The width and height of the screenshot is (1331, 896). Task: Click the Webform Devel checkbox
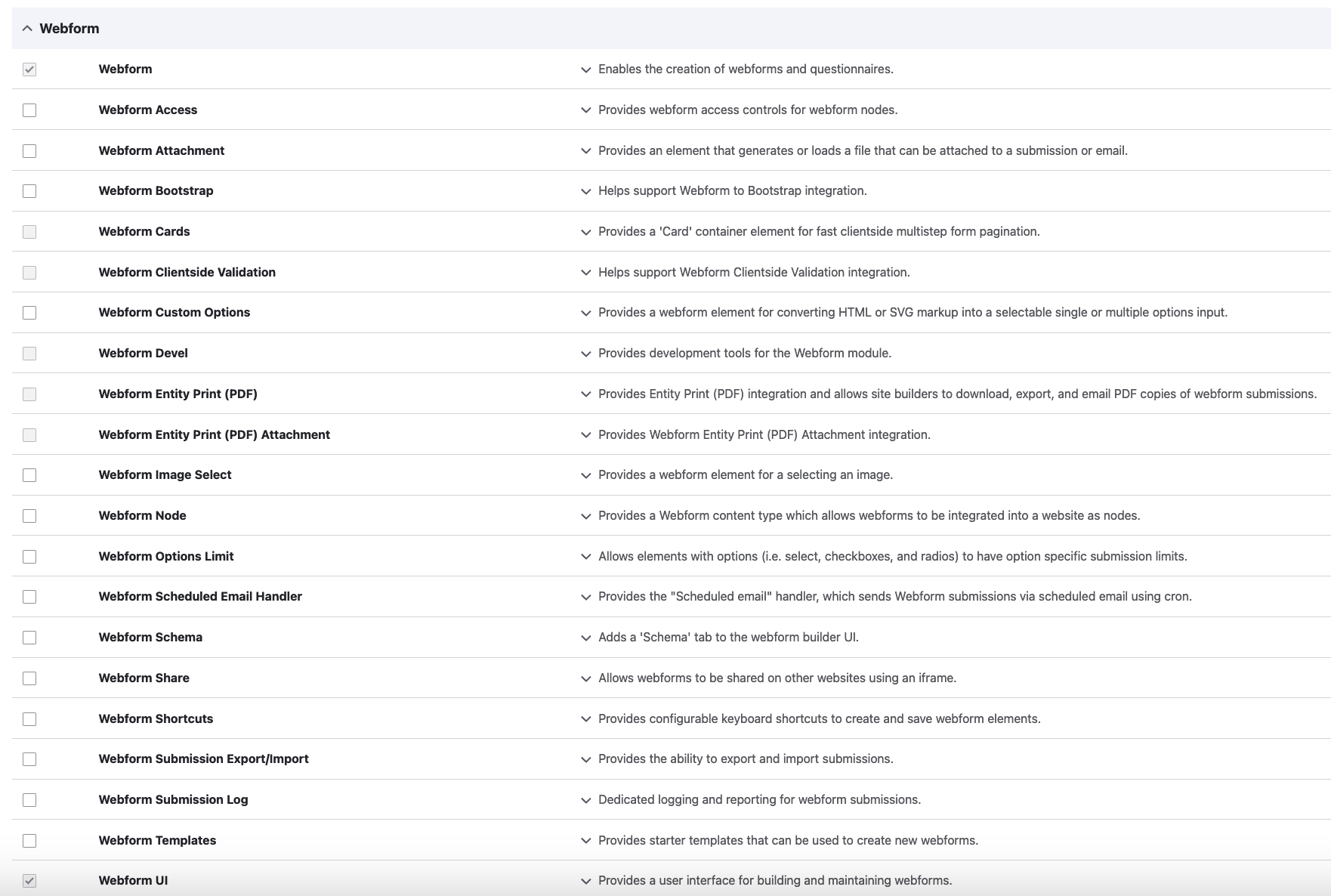[x=29, y=354]
